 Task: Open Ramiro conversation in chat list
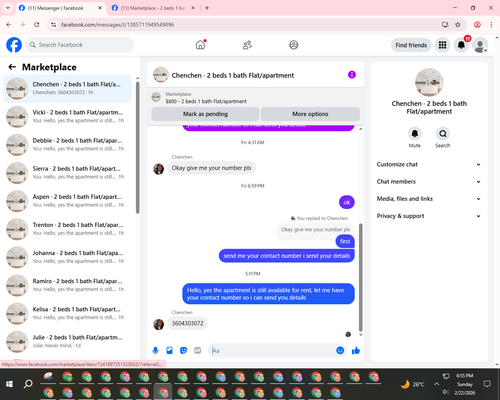[x=67, y=285]
